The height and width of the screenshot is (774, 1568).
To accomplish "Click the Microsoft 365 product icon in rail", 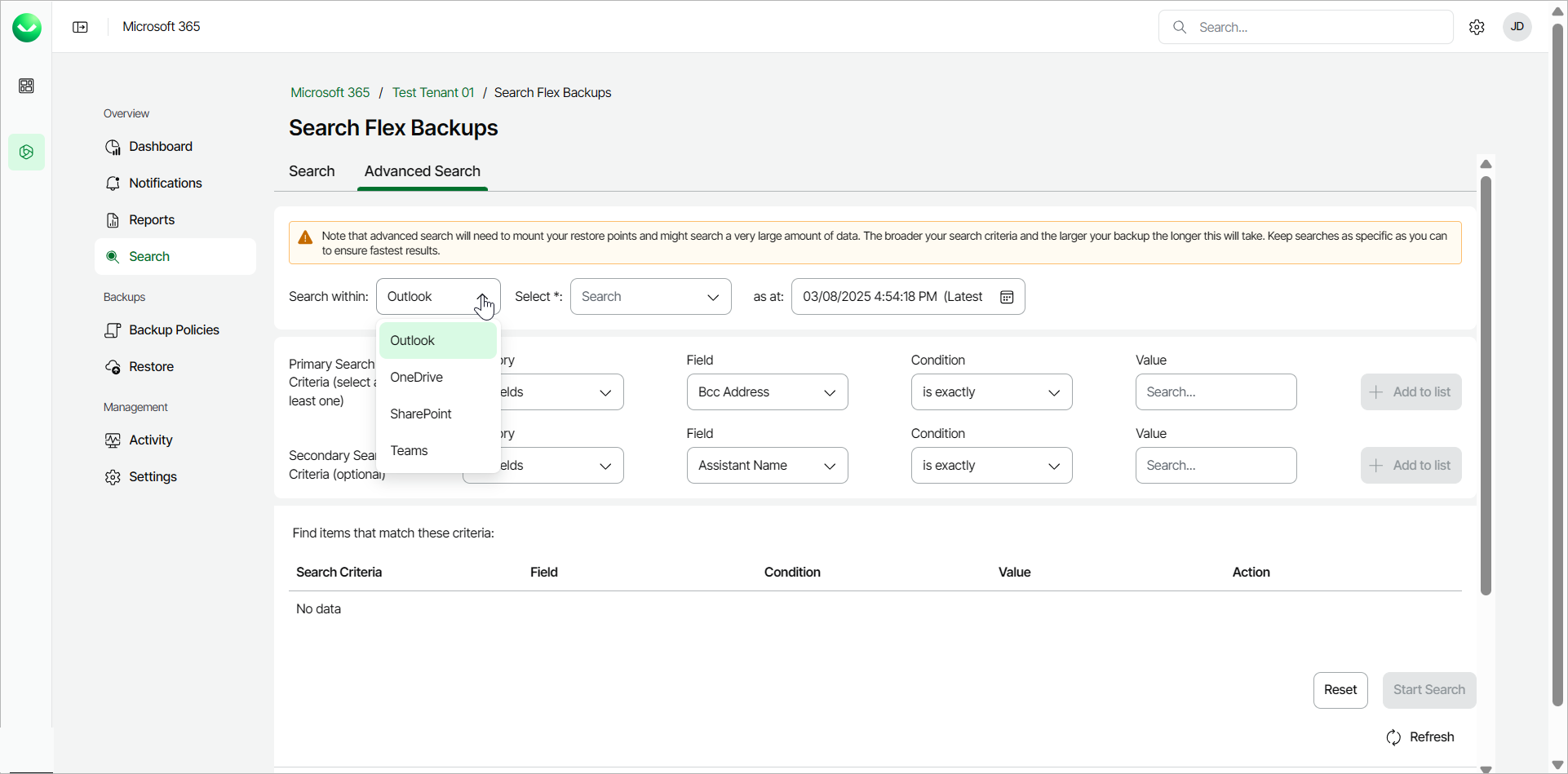I will click(26, 153).
